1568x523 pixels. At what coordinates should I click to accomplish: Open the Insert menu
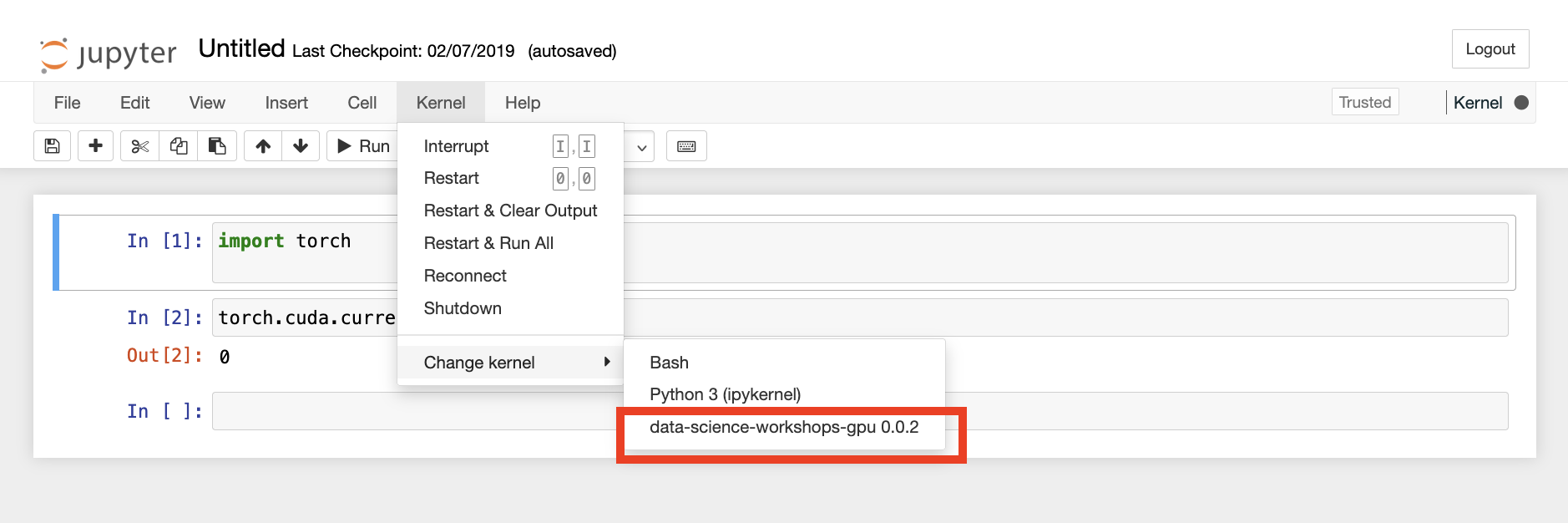click(x=286, y=103)
